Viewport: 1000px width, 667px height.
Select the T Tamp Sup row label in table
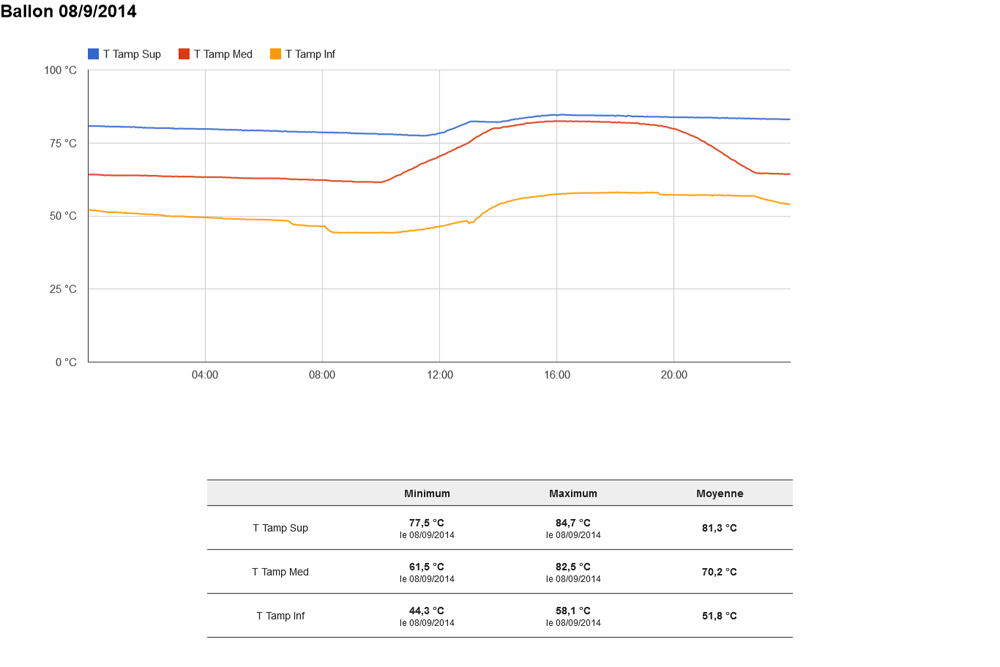pyautogui.click(x=280, y=528)
